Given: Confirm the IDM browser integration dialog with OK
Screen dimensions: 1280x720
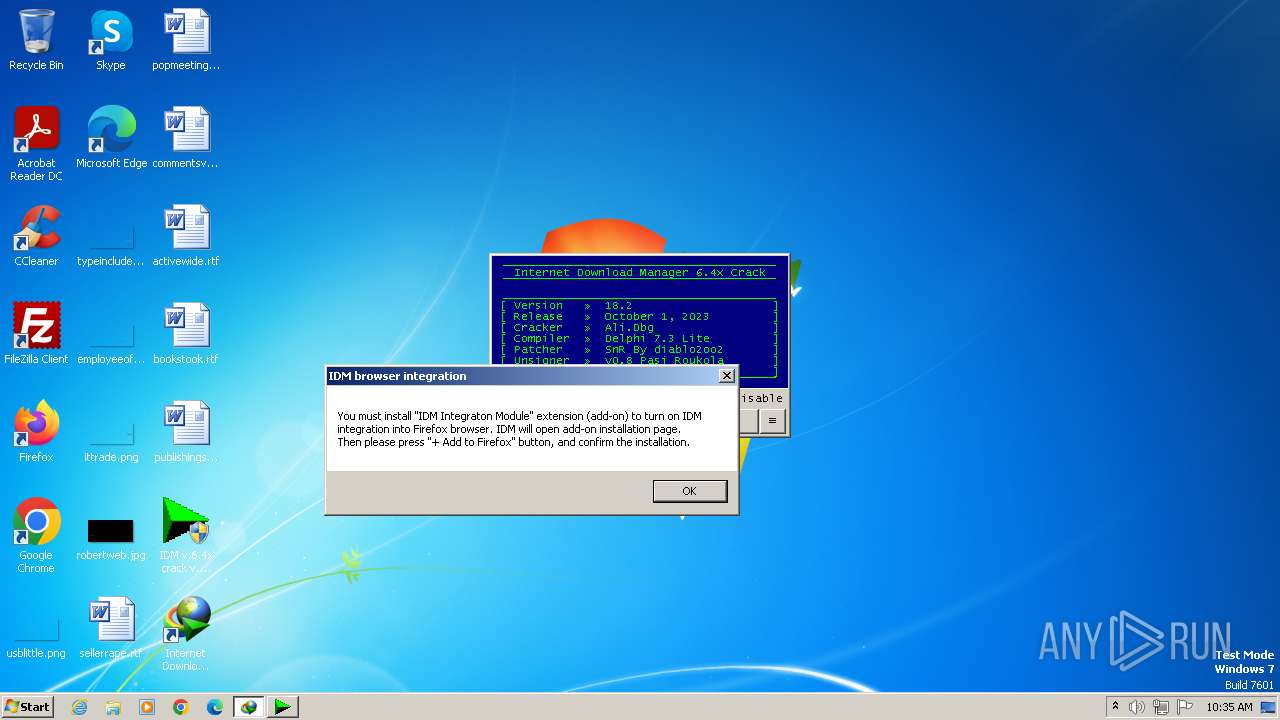Looking at the screenshot, I should pos(689,491).
